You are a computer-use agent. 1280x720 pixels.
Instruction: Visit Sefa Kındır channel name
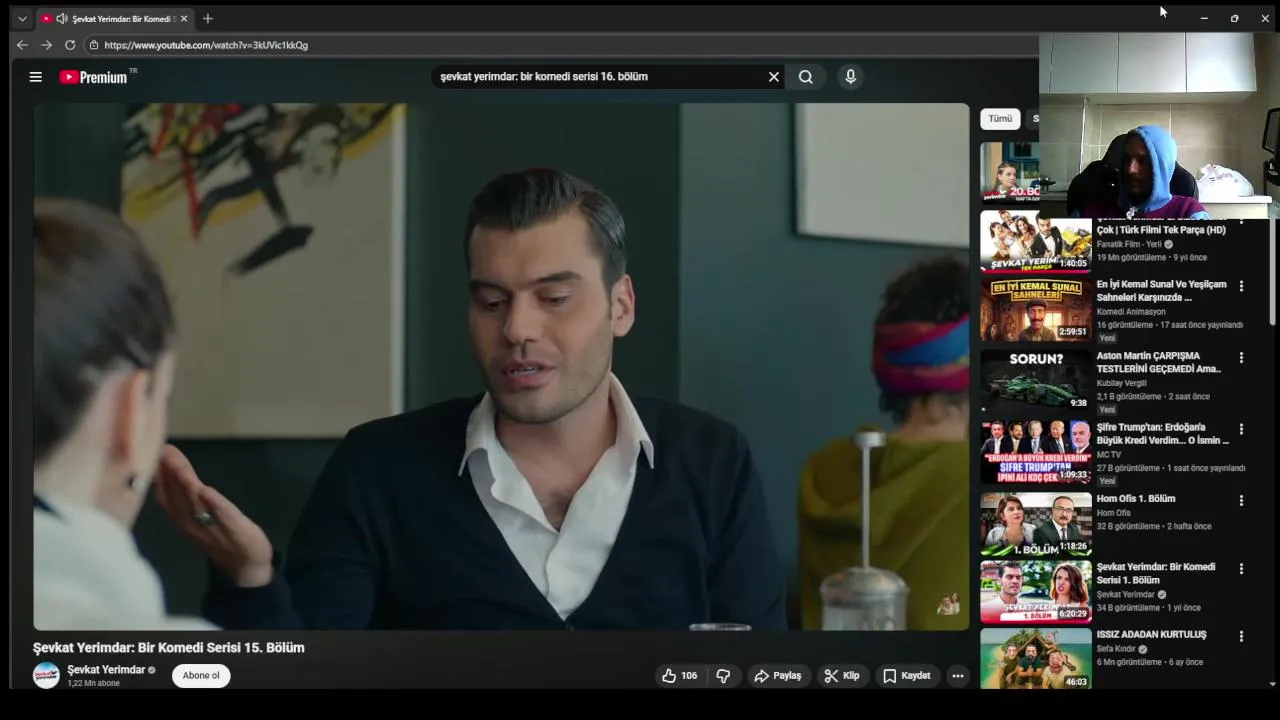(1118, 649)
